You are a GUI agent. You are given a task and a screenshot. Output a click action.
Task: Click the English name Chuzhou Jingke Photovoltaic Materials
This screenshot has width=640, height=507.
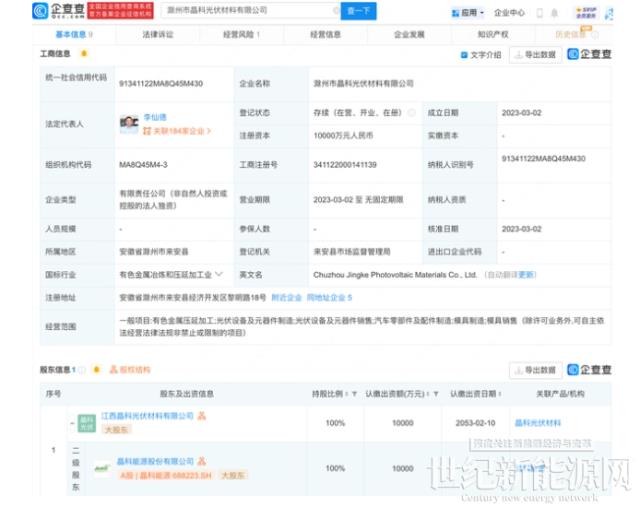(x=395, y=275)
